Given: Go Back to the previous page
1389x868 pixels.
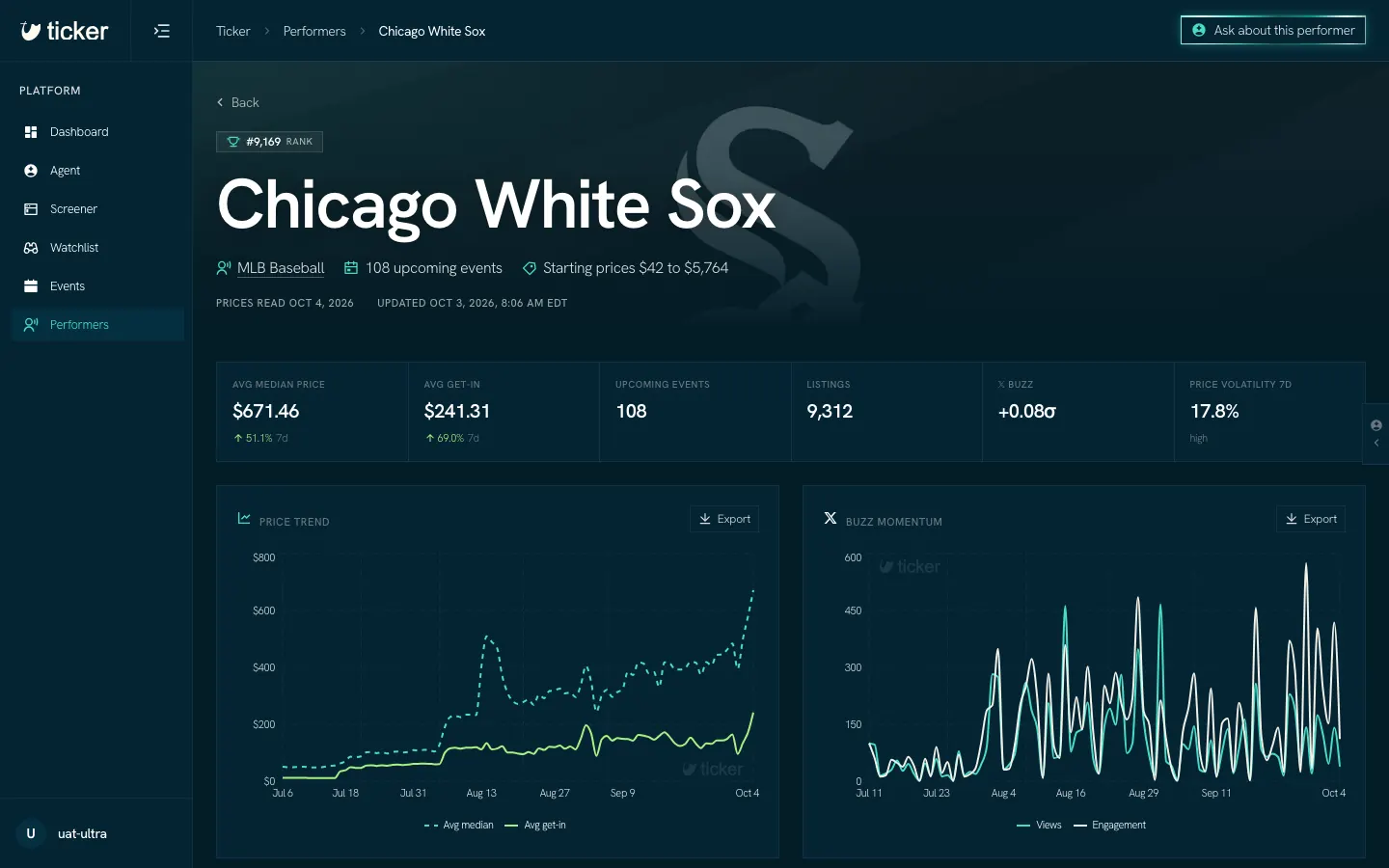Looking at the screenshot, I should click(238, 102).
